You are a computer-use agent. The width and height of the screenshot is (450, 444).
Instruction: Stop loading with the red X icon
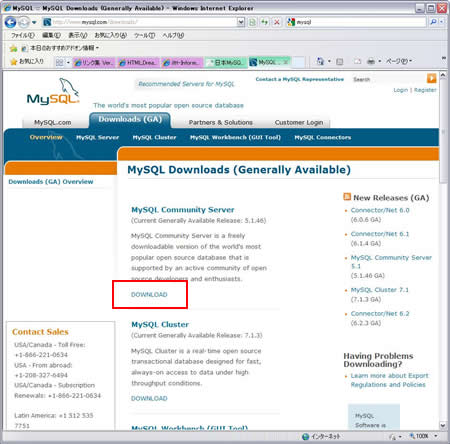[277, 22]
